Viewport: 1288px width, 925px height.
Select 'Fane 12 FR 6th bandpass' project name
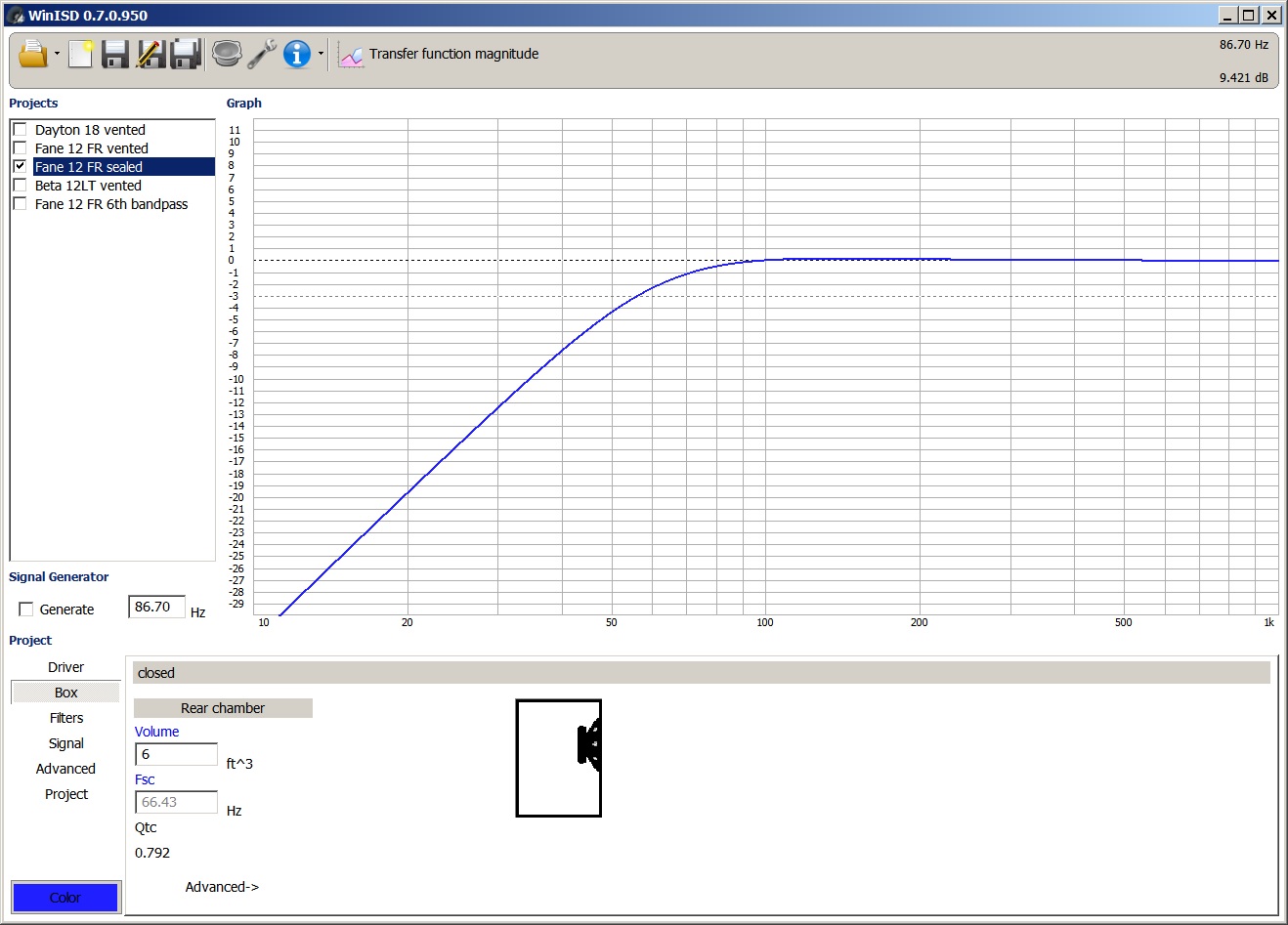[x=111, y=204]
